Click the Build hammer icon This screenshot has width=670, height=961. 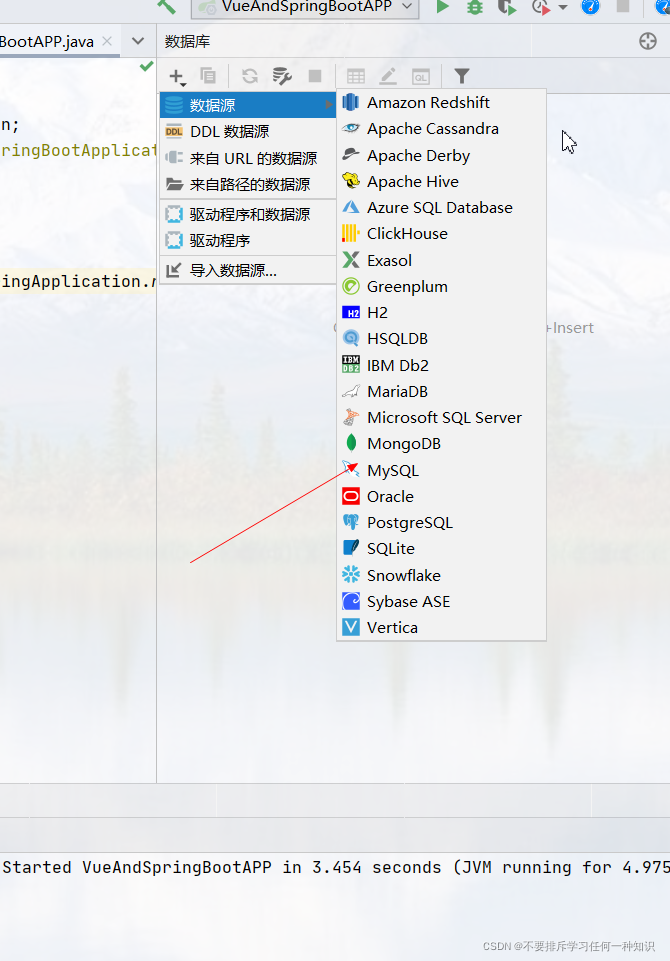point(166,7)
